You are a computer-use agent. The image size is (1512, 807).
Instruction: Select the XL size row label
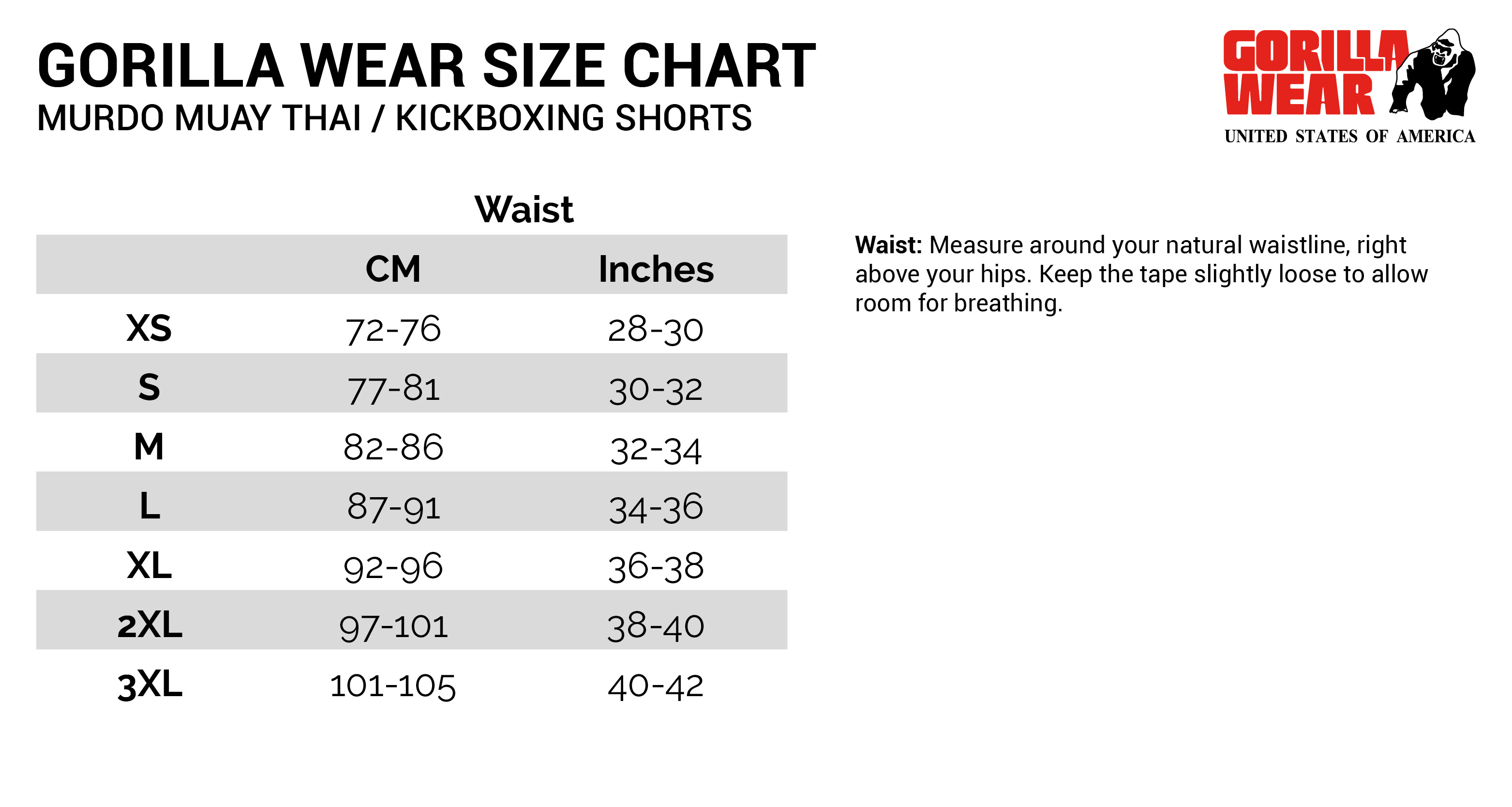(x=149, y=565)
